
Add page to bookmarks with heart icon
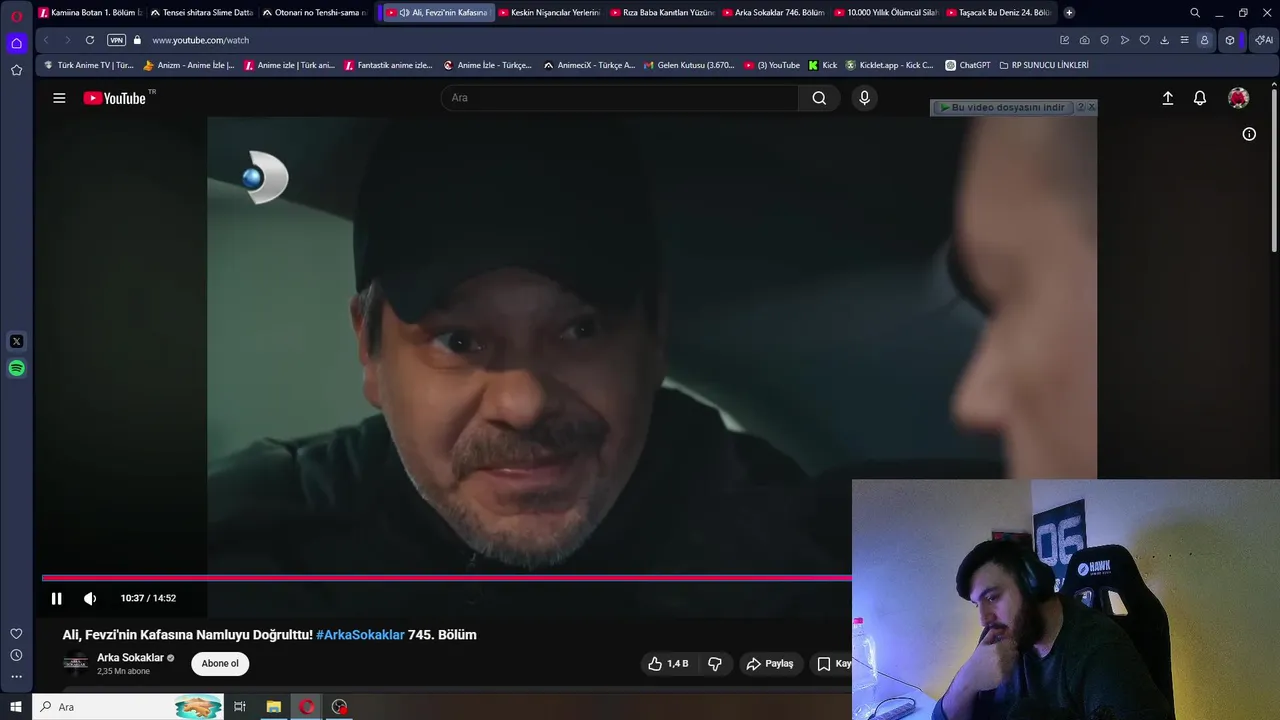pyautogui.click(x=1145, y=40)
